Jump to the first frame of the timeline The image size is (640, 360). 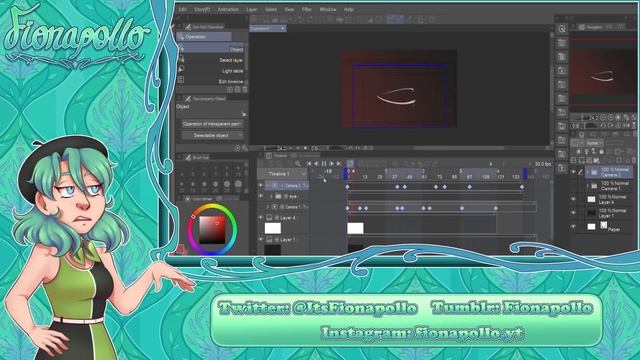tap(309, 164)
